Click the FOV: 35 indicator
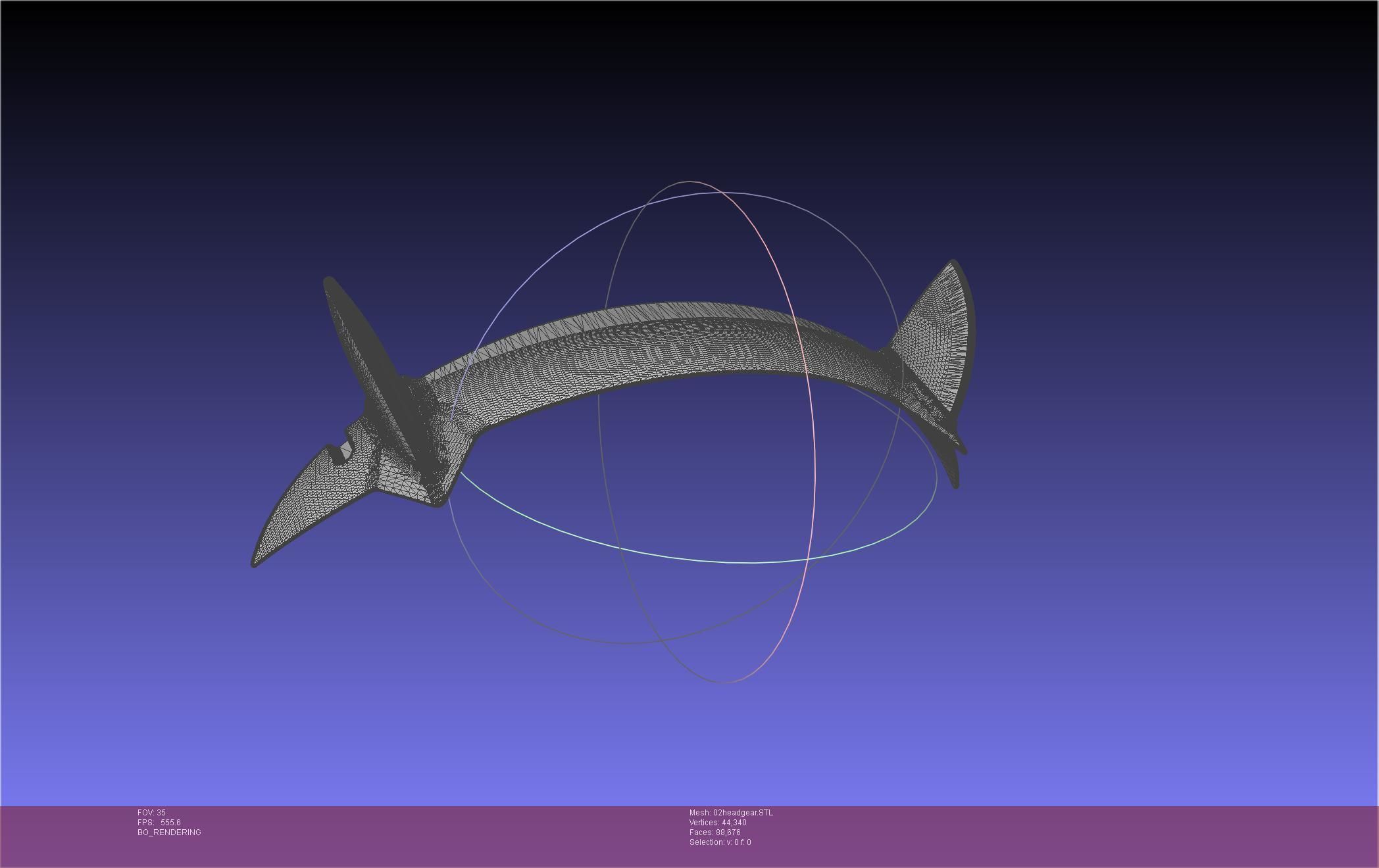The image size is (1379, 868). point(151,813)
